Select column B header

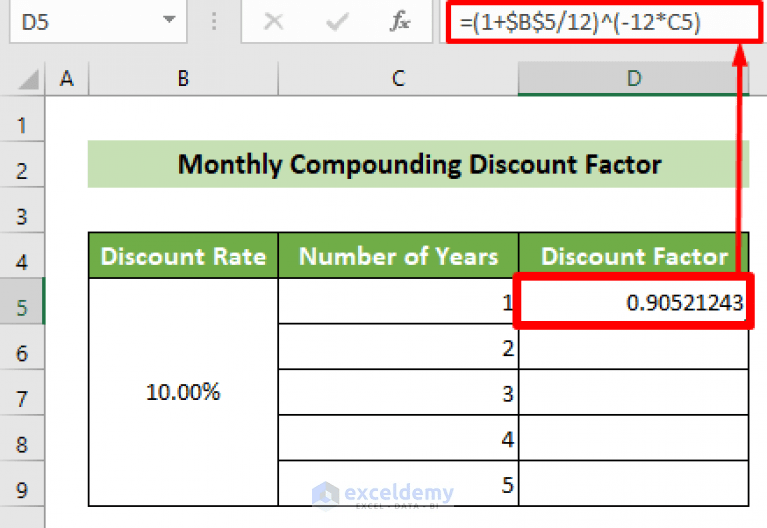[x=183, y=78]
